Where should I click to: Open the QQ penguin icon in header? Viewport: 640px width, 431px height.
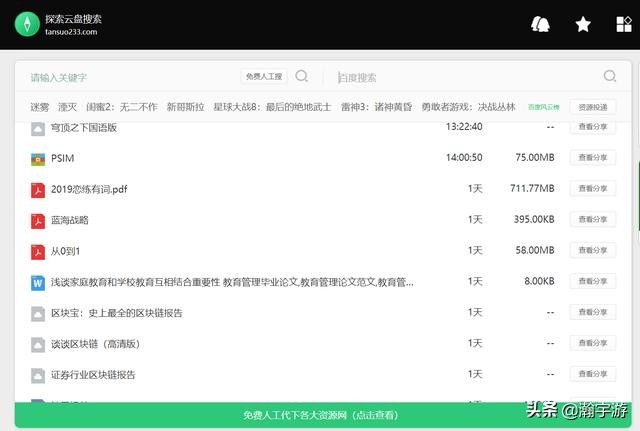click(540, 24)
